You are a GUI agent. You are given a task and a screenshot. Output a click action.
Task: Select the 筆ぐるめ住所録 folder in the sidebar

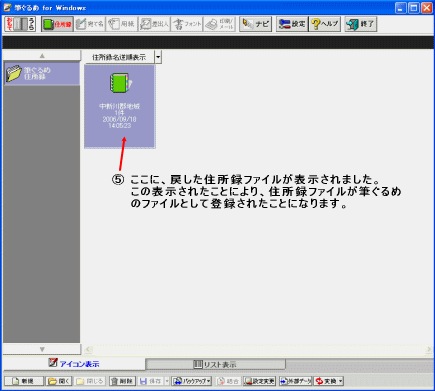(42, 73)
